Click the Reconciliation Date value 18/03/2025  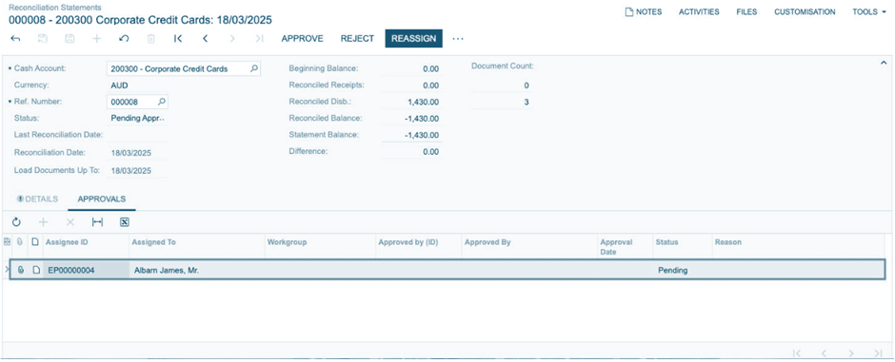click(131, 153)
